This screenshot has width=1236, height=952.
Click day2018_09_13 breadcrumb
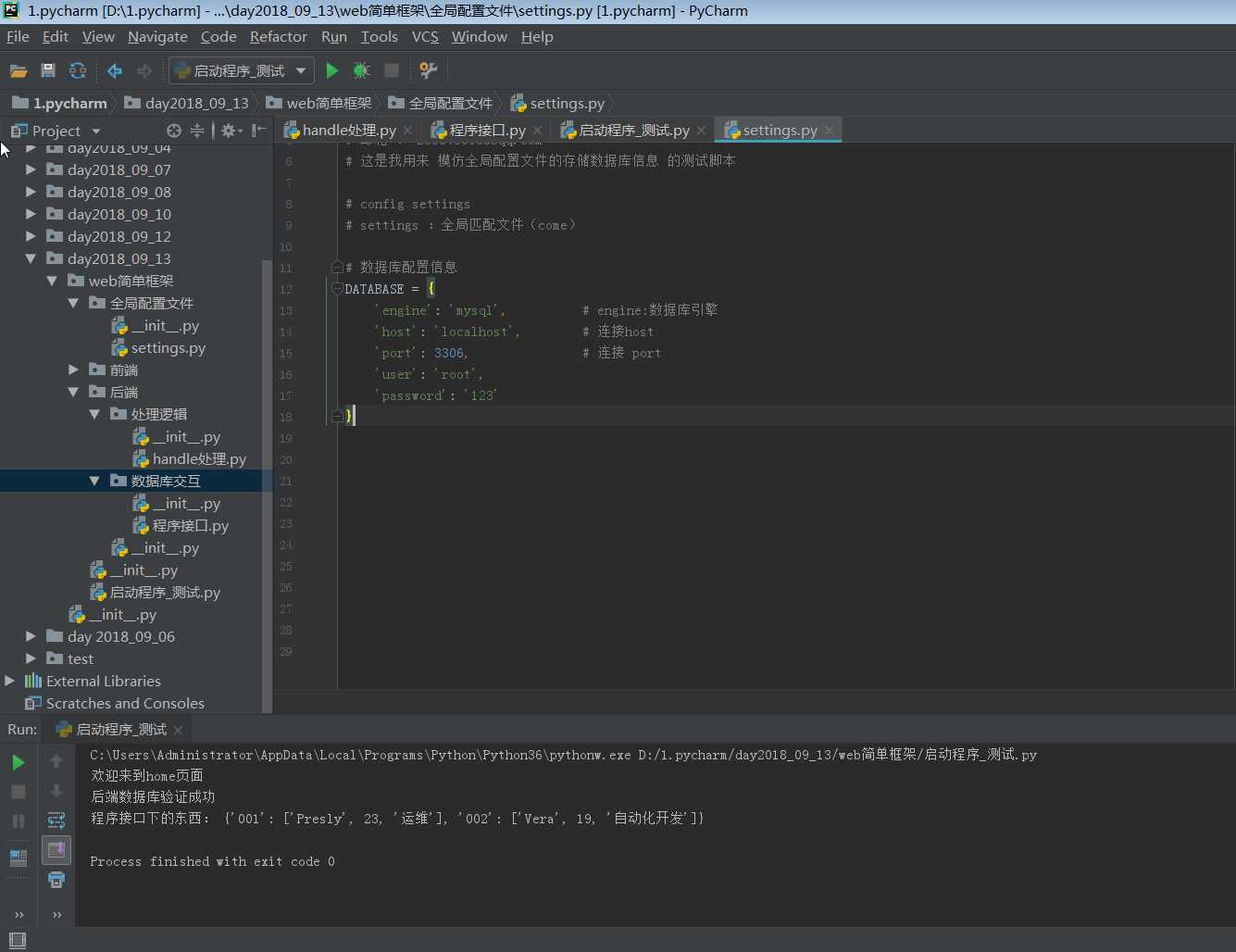[187, 103]
